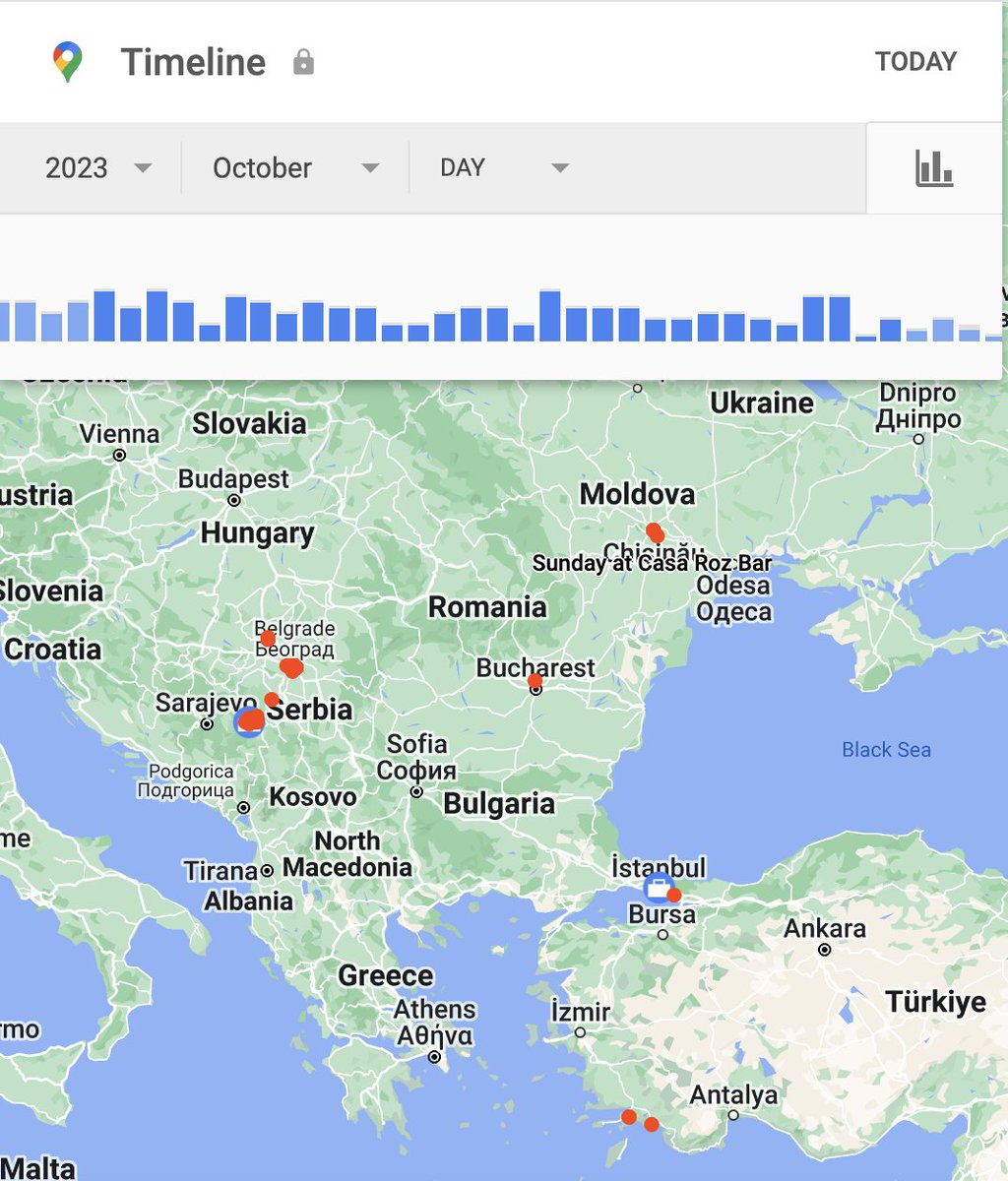Click the North Macedonia label
Image resolution: width=1008 pixels, height=1181 pixels.
point(347,854)
